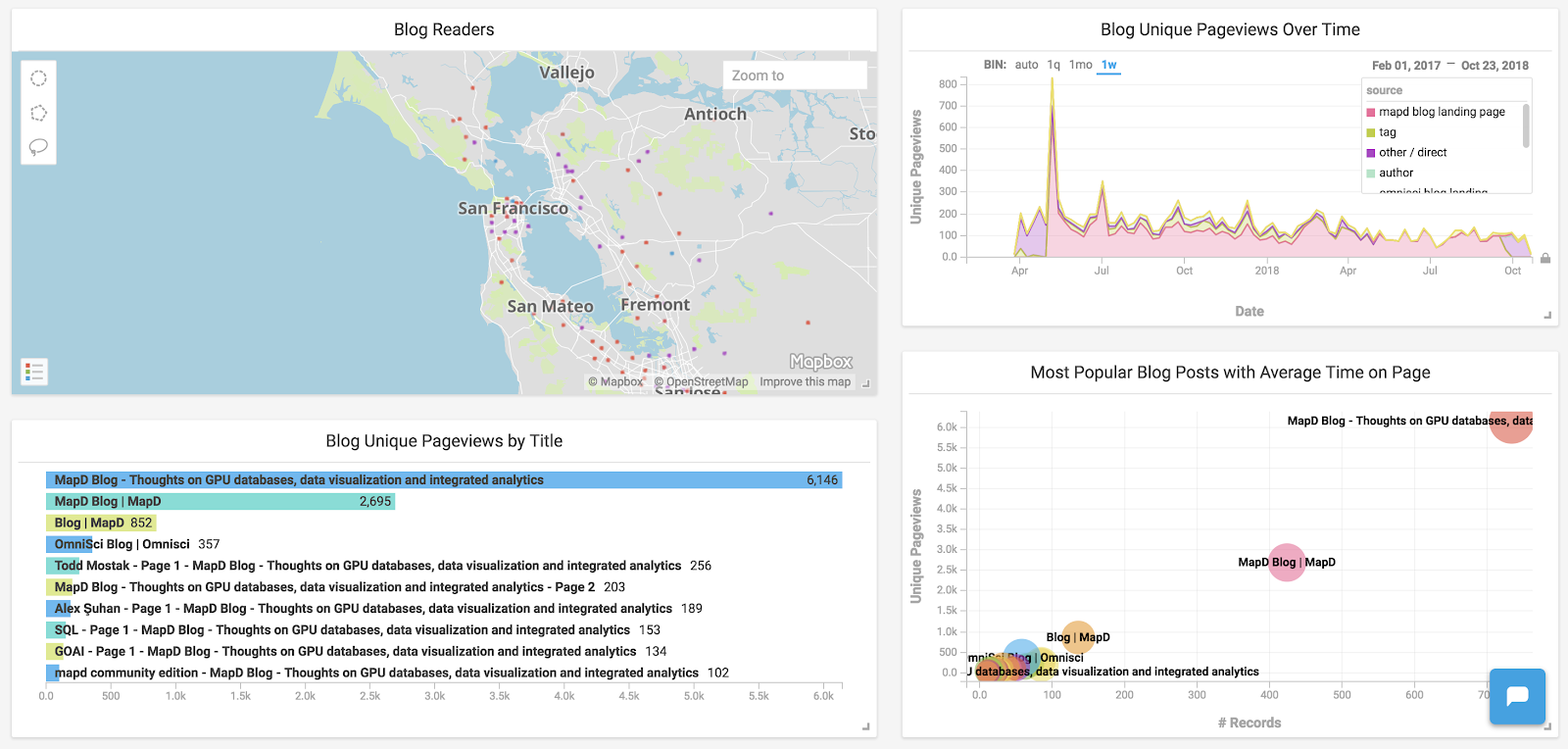Image resolution: width=1568 pixels, height=749 pixels.
Task: Click the tag legend swatch
Action: 1371,133
